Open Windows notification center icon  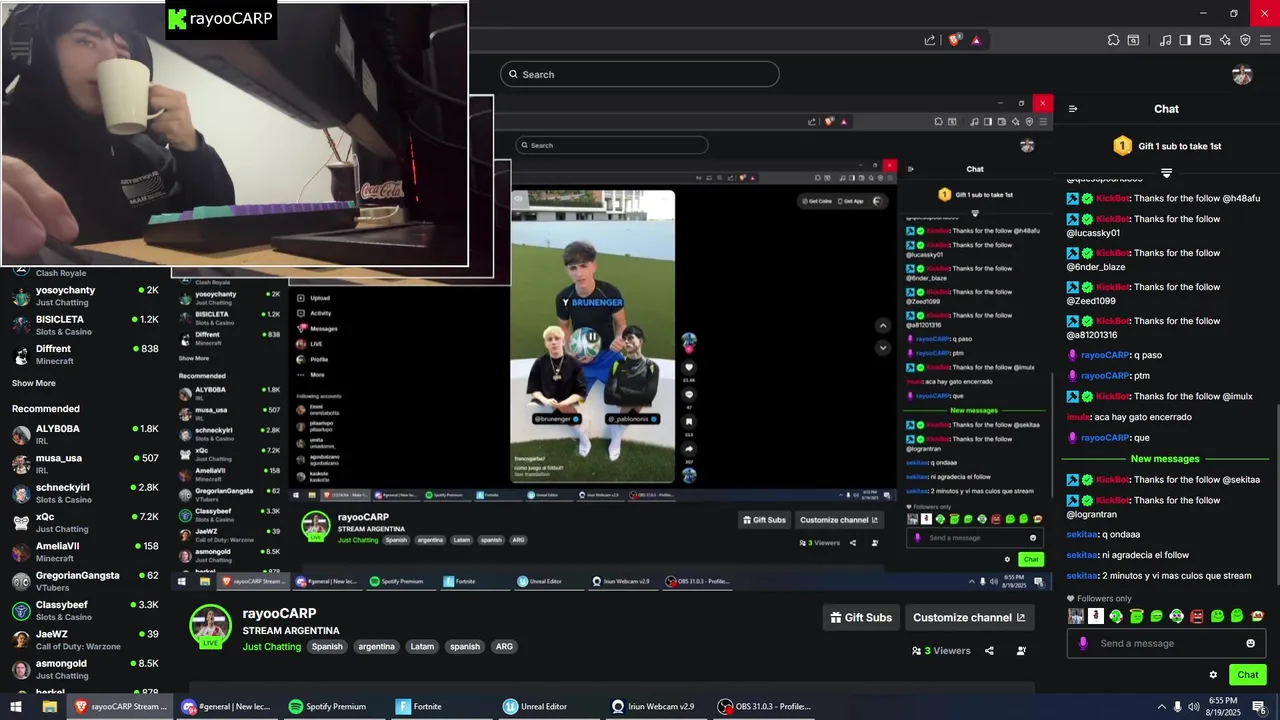click(1259, 707)
